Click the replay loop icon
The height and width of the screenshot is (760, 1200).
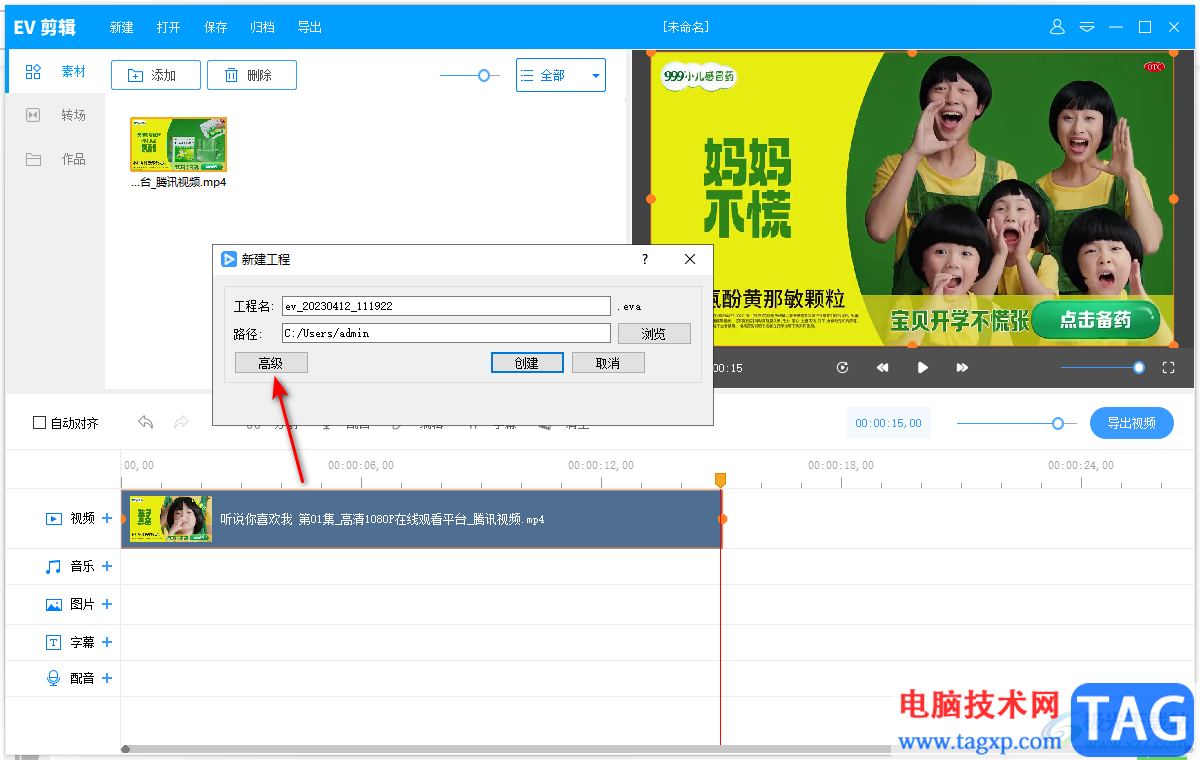click(842, 368)
